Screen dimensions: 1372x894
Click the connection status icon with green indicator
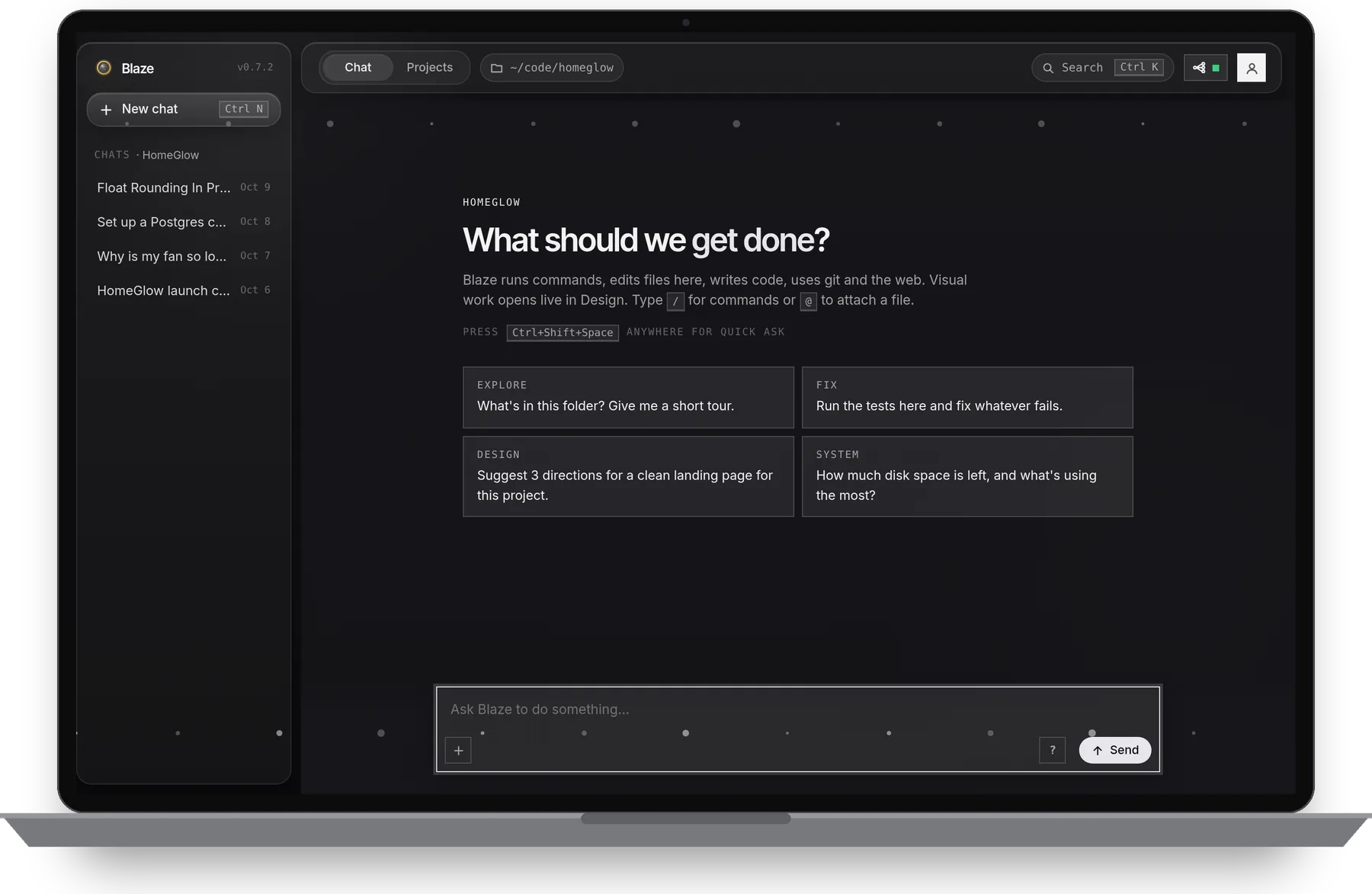tap(1205, 68)
